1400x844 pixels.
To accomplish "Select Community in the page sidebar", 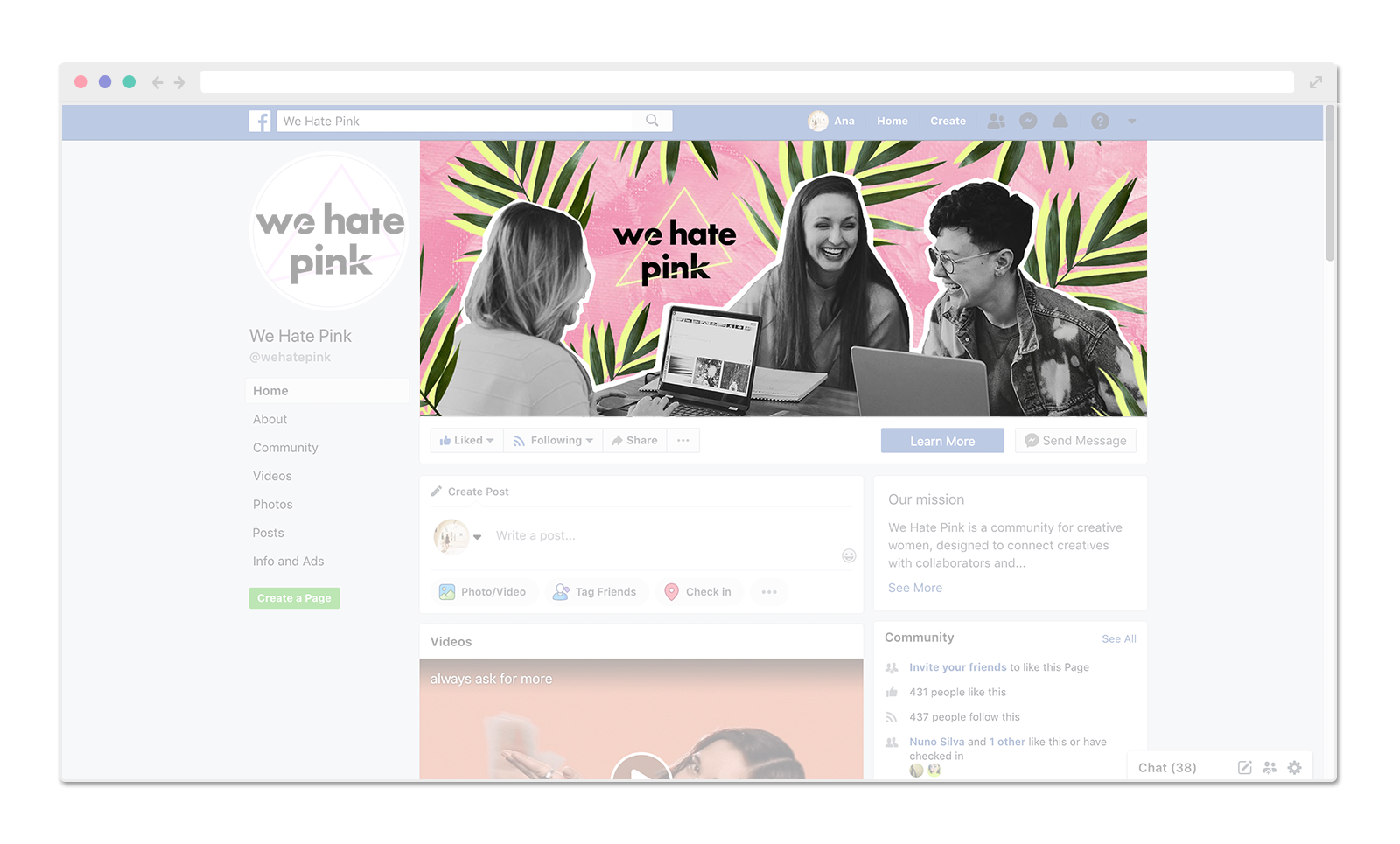I will [x=285, y=448].
